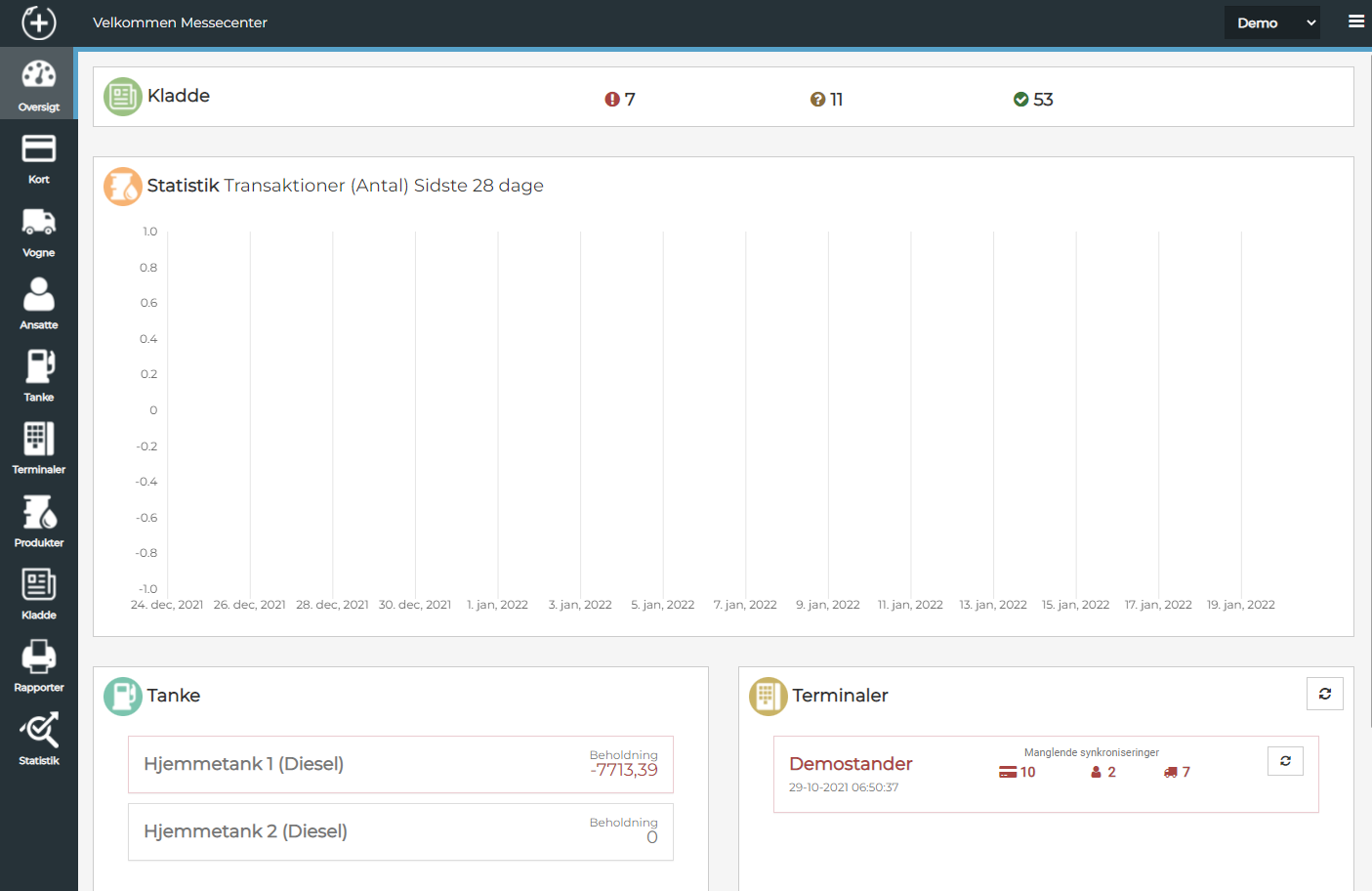Open Hjemmetank 1 (Diesel) tank
This screenshot has height=891, width=1372.
click(x=400, y=764)
